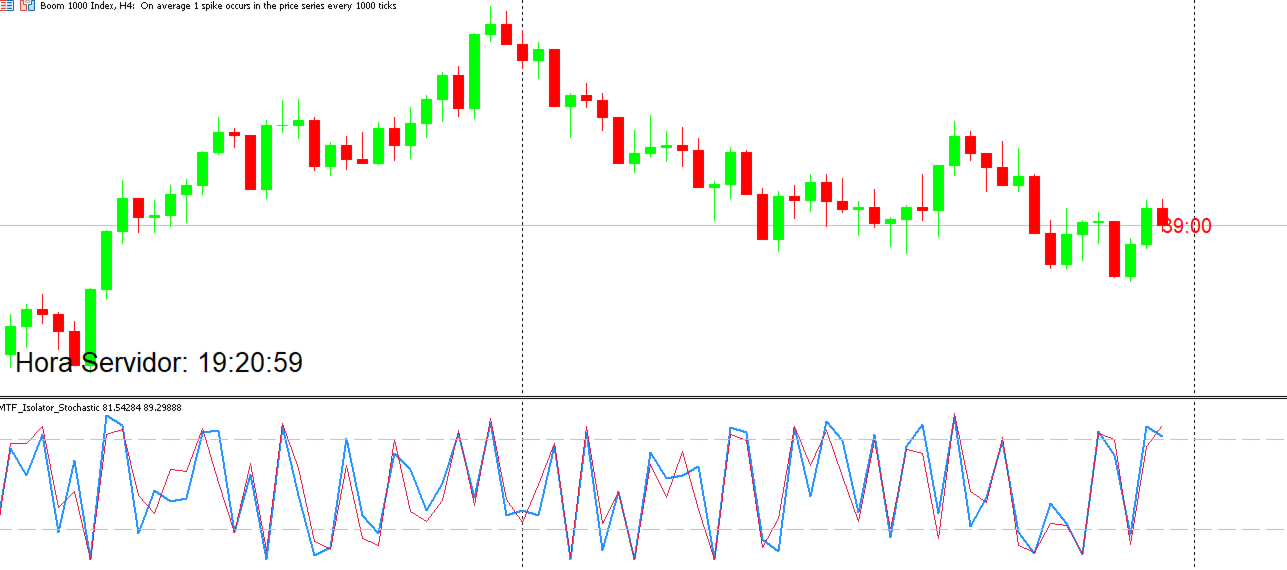Image resolution: width=1287 pixels, height=570 pixels.
Task: Select the upper dashed stochastic level line
Action: [x=643, y=439]
